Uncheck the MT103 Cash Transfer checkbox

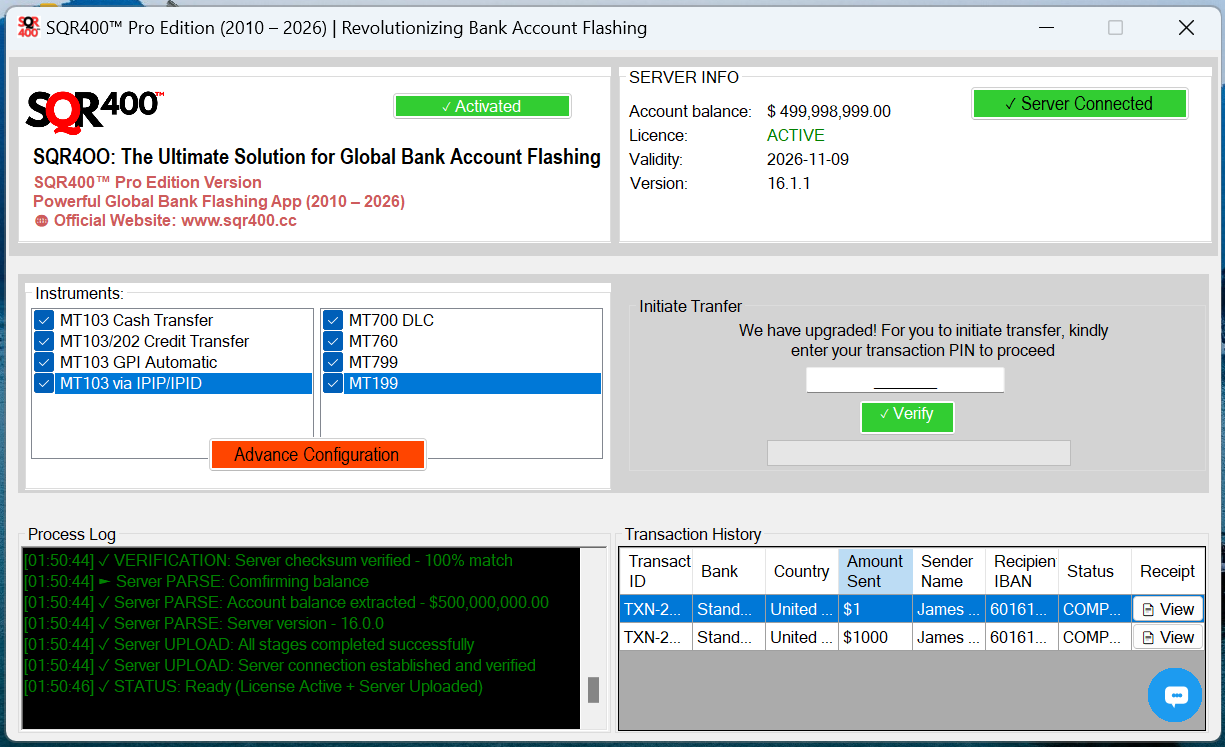(x=44, y=320)
